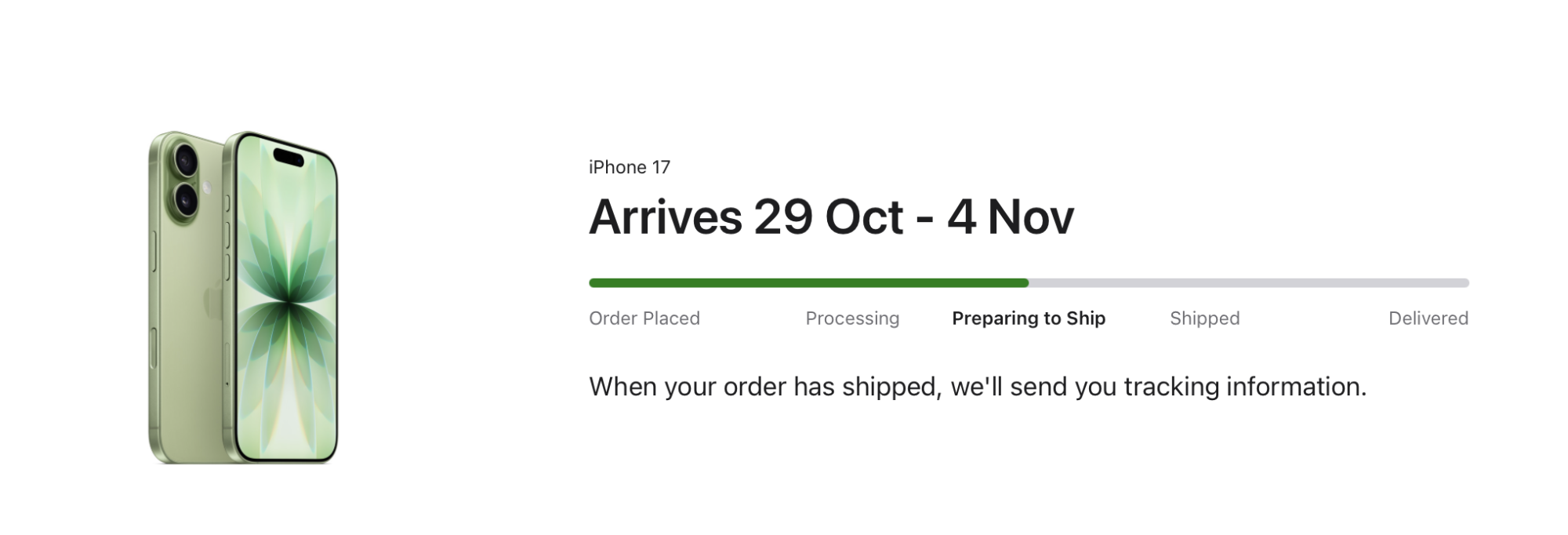Viewport: 1568px width, 535px height.
Task: Click the filled green portion of progress track
Action: click(808, 284)
